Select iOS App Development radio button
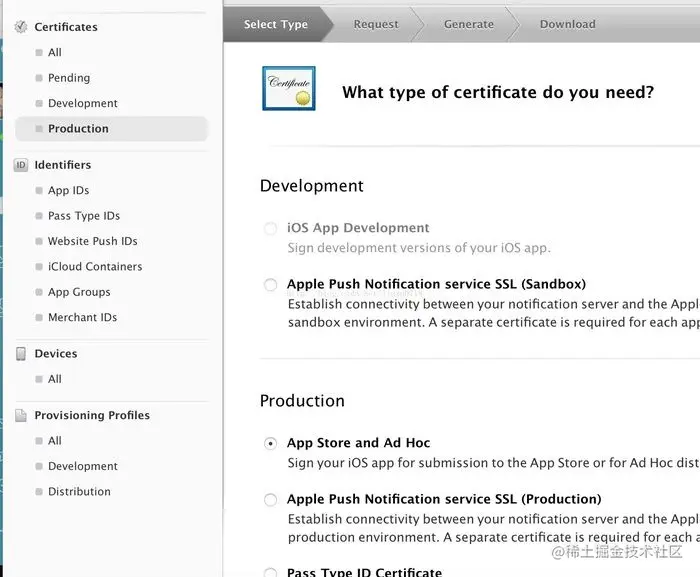700x577 pixels. click(270, 228)
